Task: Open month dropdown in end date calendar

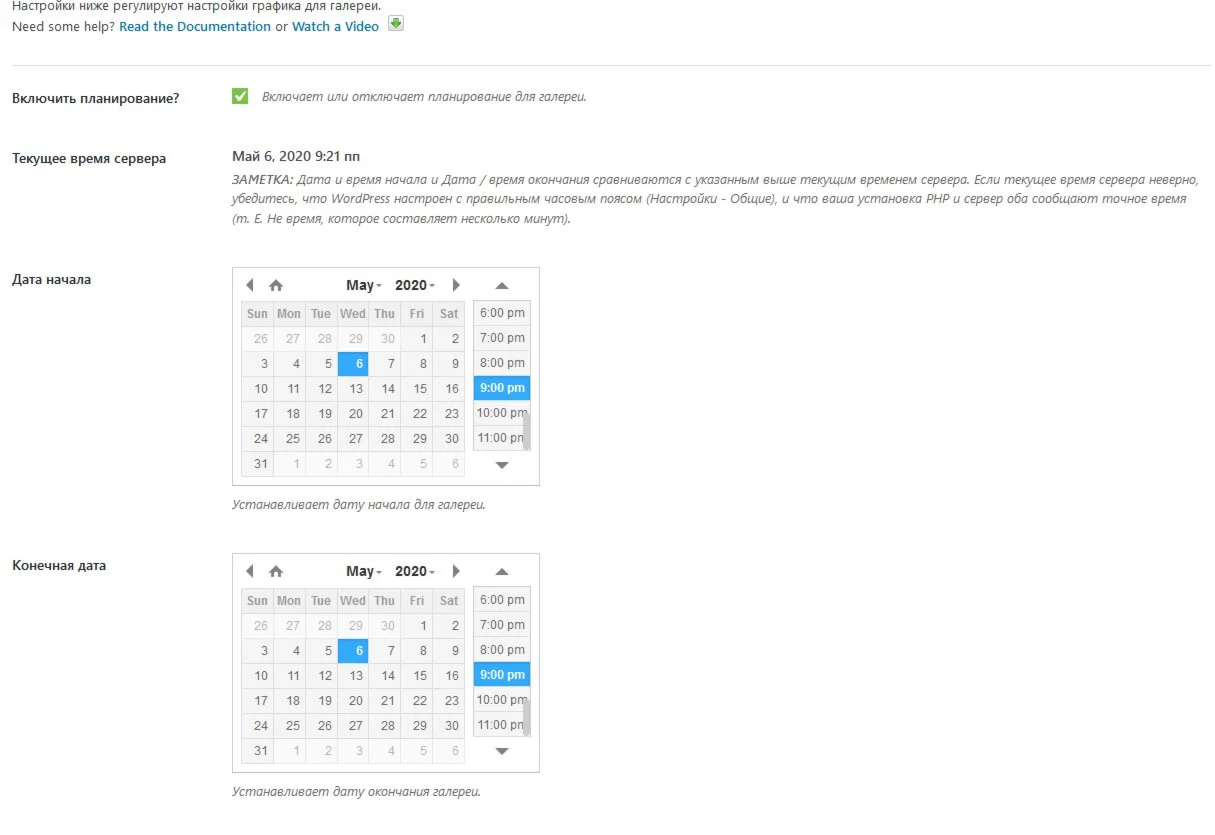Action: click(364, 571)
